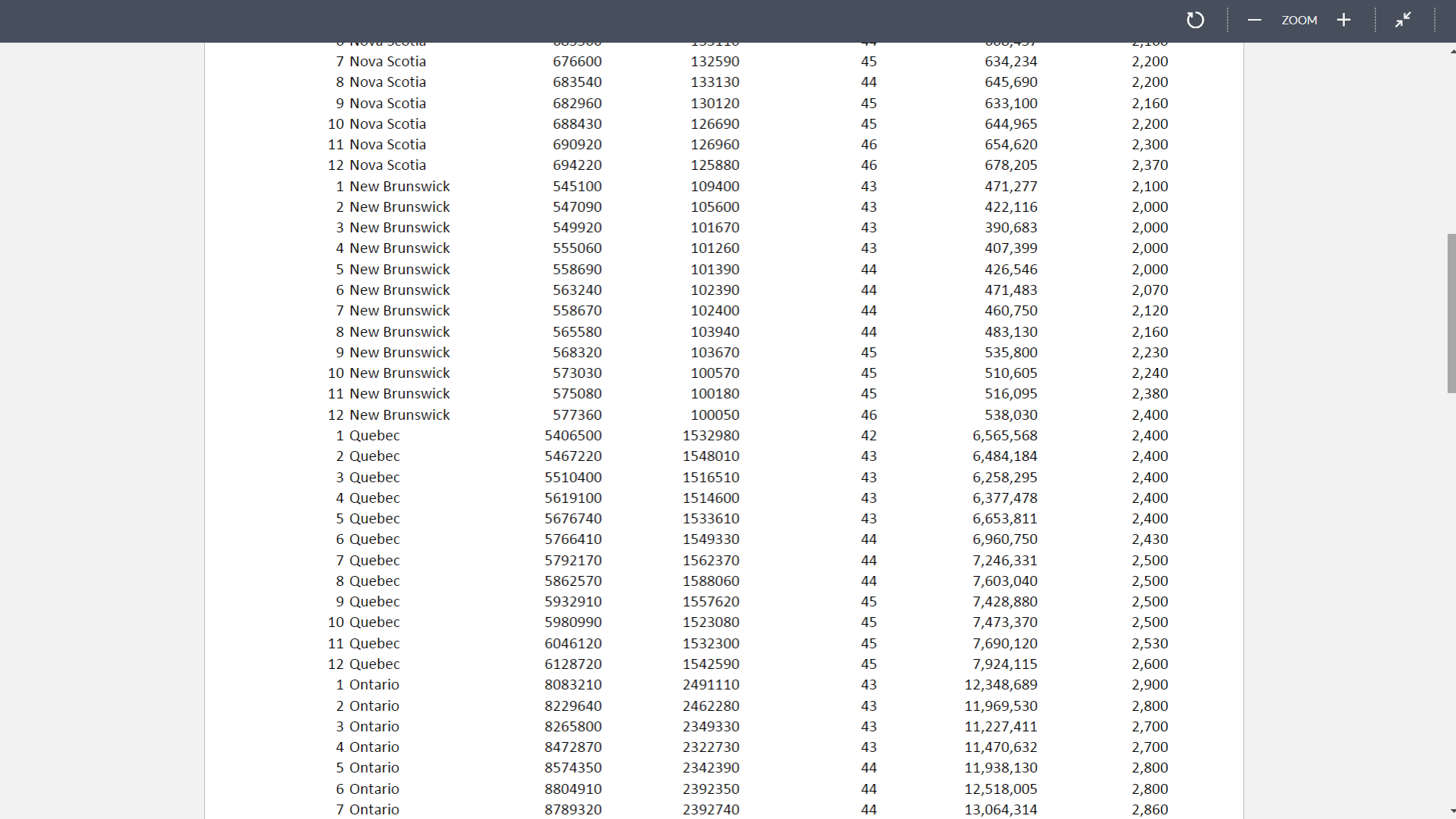Click the value 11,227,411
The image size is (1456, 819).
pos(1001,727)
